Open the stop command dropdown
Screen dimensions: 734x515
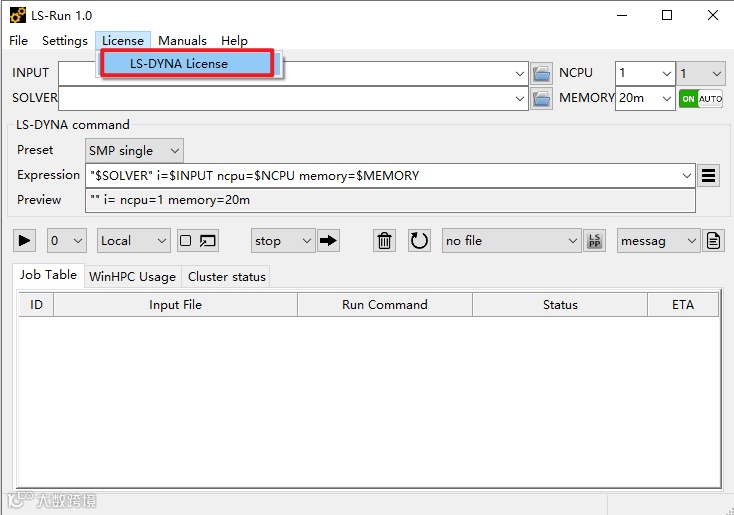click(x=283, y=241)
